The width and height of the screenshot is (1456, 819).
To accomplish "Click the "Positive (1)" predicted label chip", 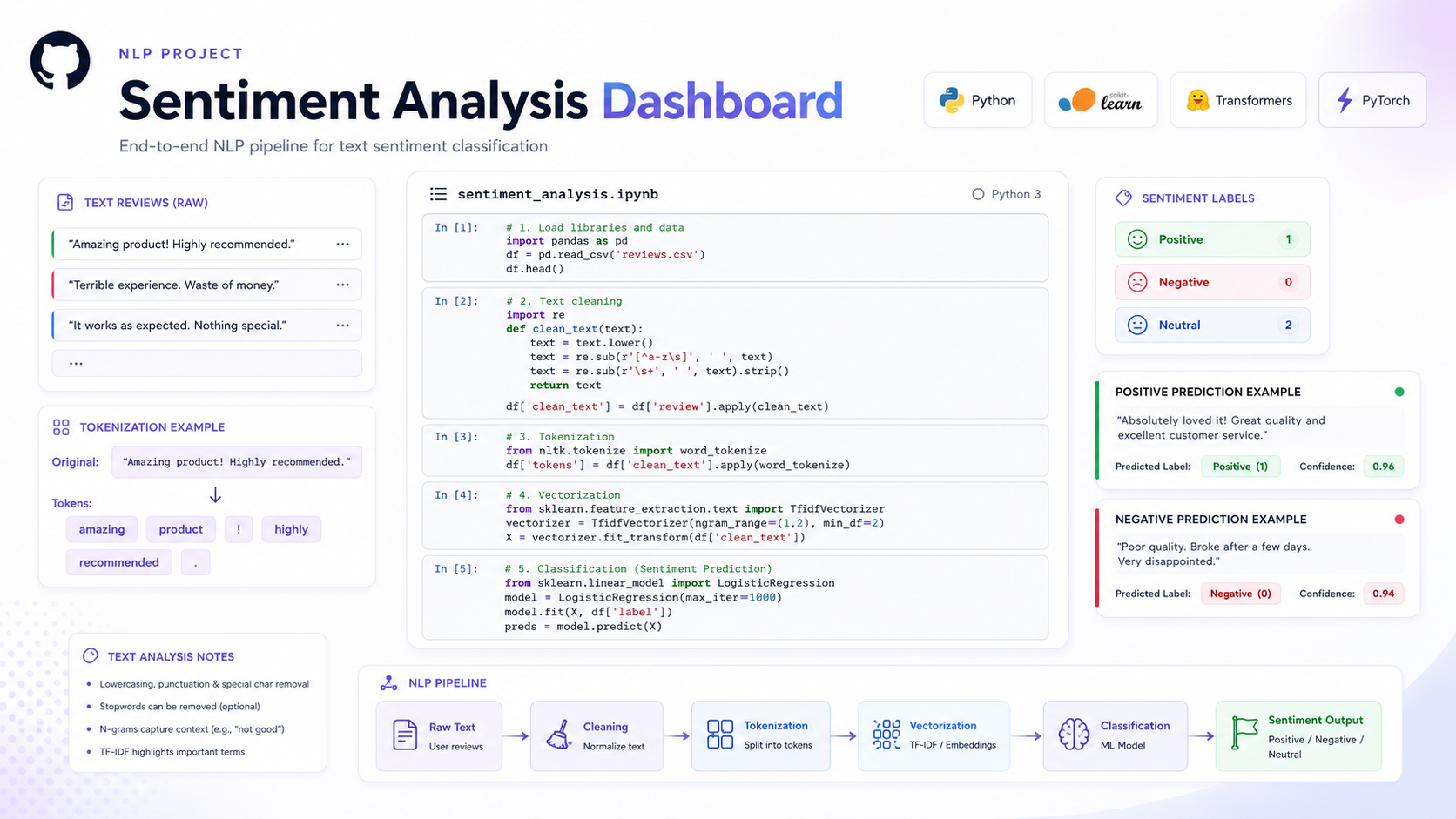I will click(1241, 467).
